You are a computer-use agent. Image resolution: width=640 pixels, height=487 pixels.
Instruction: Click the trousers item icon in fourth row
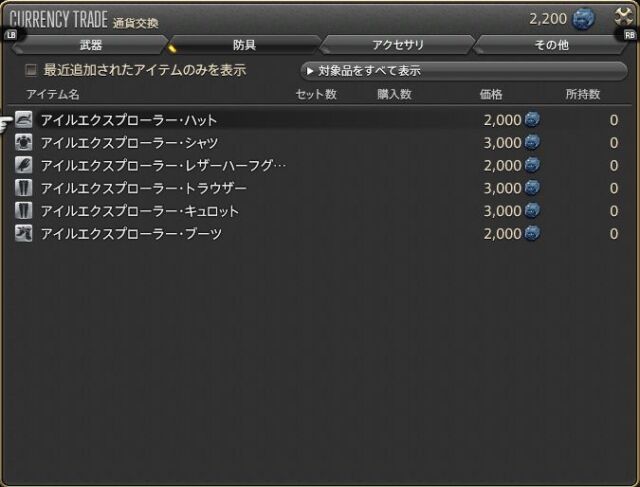click(24, 189)
